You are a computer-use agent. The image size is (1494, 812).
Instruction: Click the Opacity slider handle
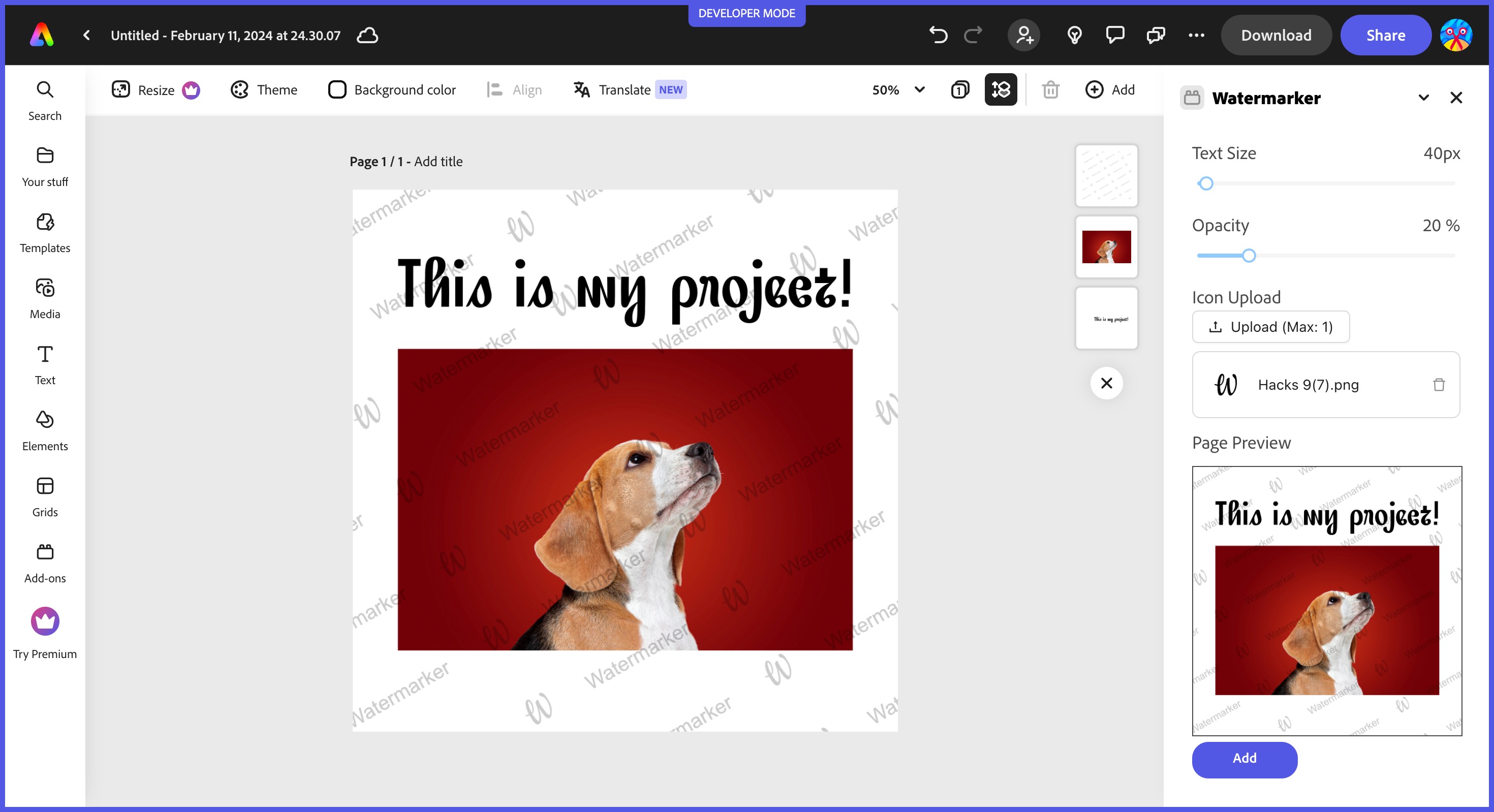point(1249,256)
